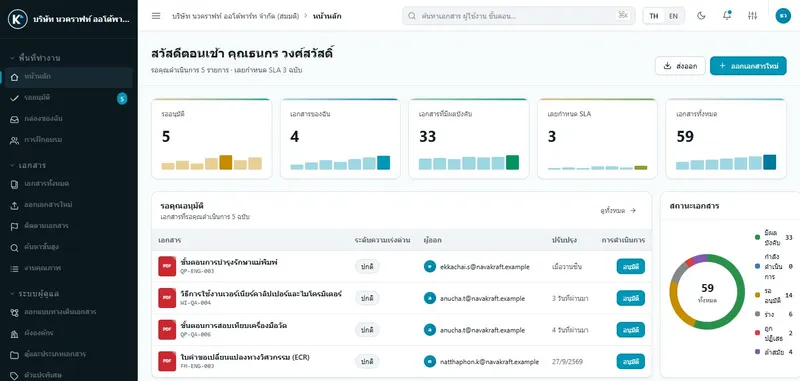Open the PDF icon of QP-ENG-003
This screenshot has height=381, width=800.
point(167,266)
